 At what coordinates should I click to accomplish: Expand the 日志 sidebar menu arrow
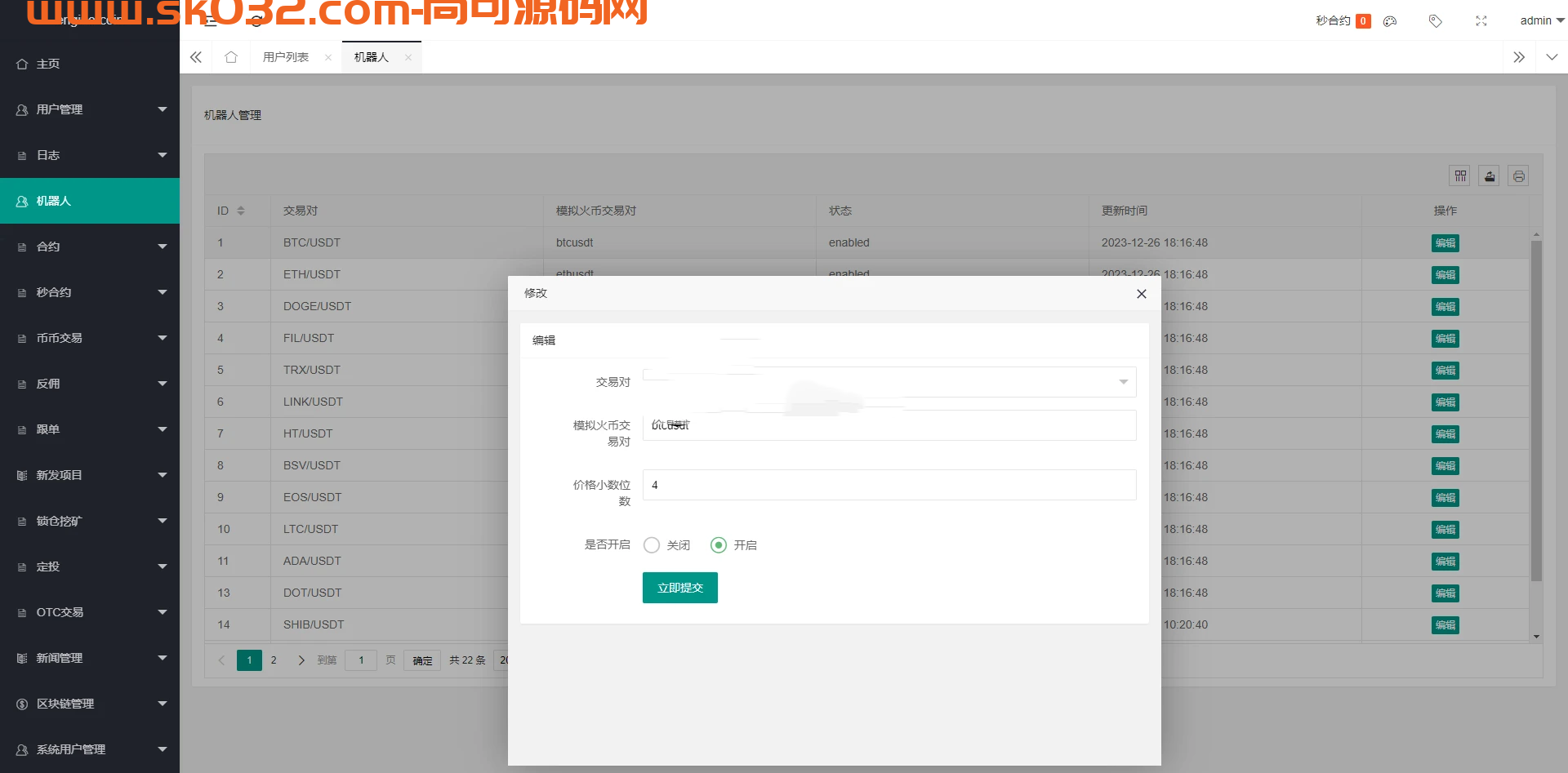pyautogui.click(x=162, y=155)
